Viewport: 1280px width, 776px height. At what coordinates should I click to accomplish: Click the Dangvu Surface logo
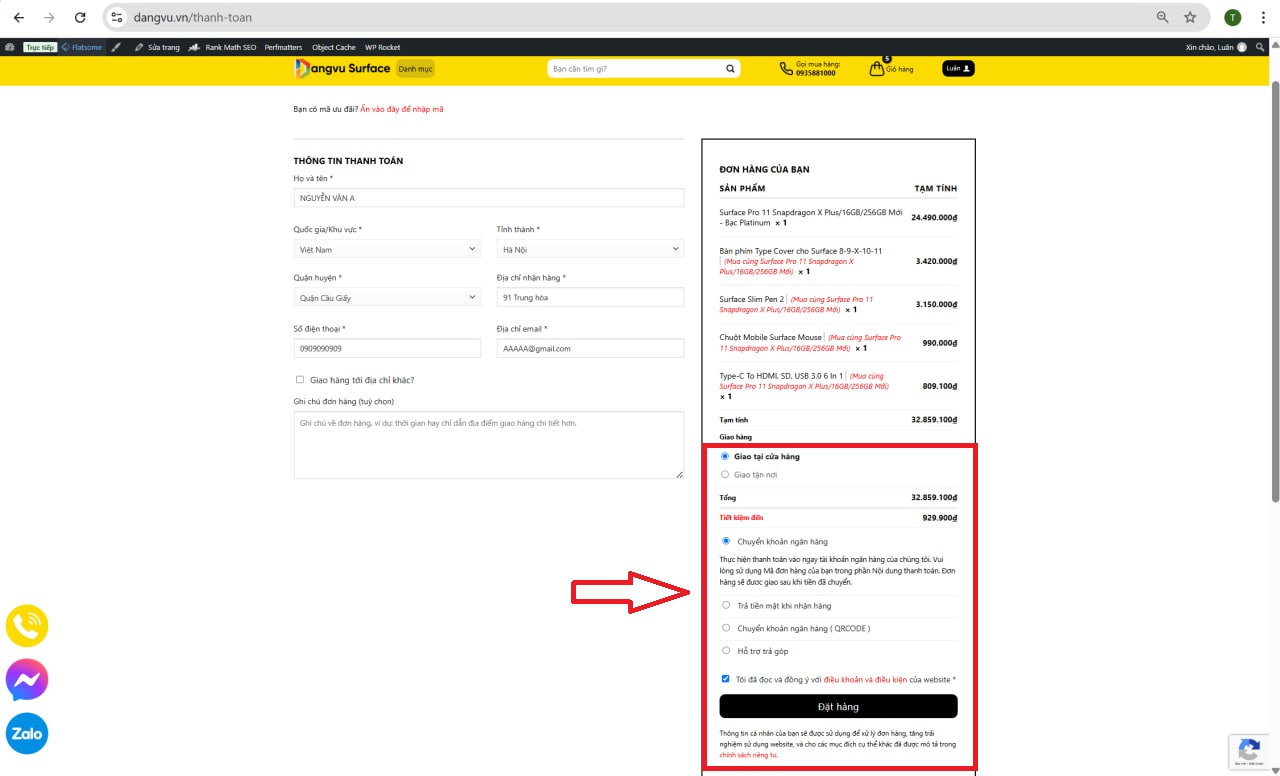pos(342,68)
